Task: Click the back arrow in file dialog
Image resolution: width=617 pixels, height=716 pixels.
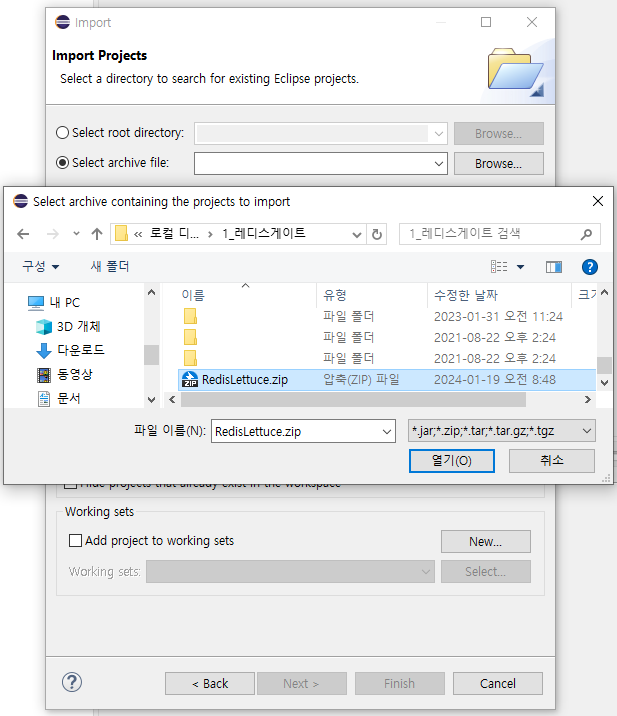Action: 24,234
